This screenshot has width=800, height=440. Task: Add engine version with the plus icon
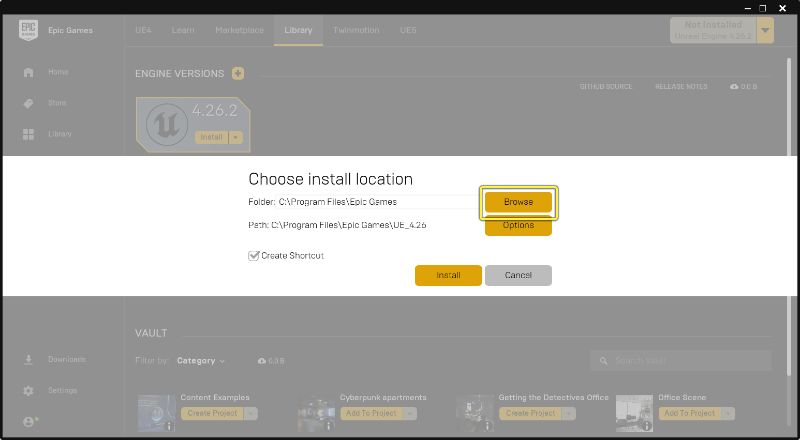(x=238, y=74)
